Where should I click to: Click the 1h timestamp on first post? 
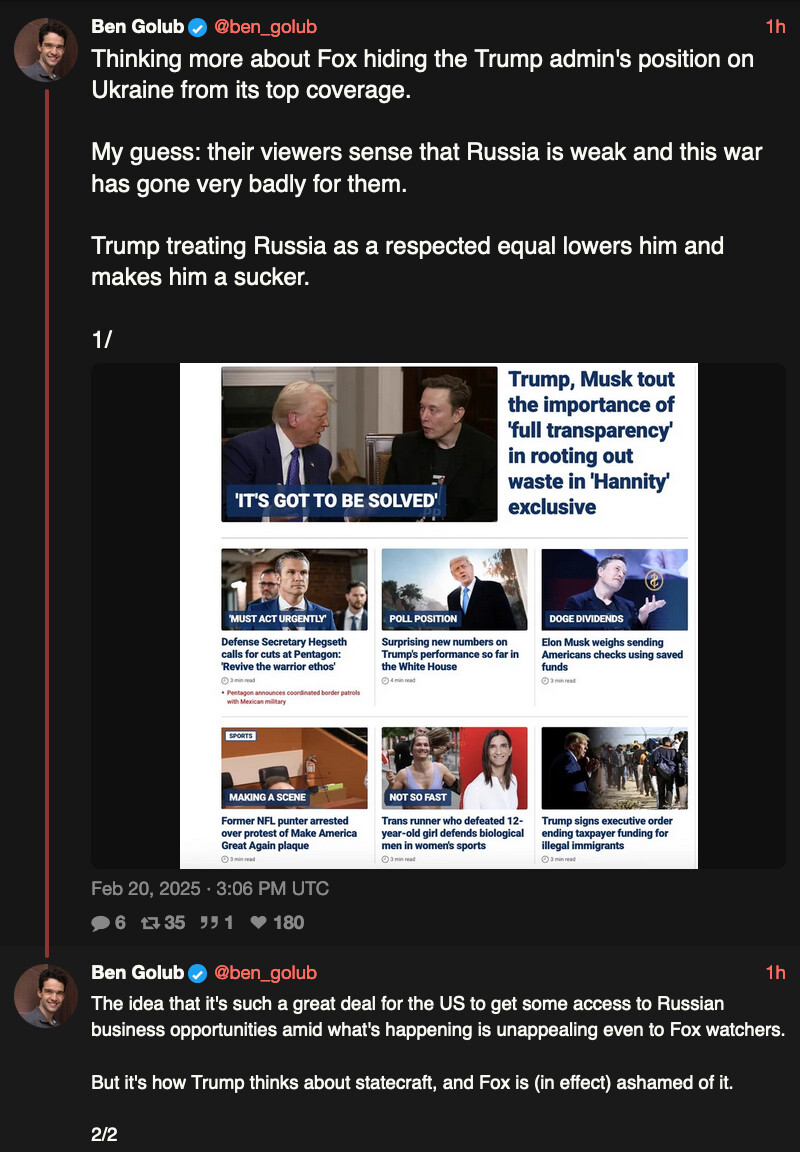click(x=775, y=27)
